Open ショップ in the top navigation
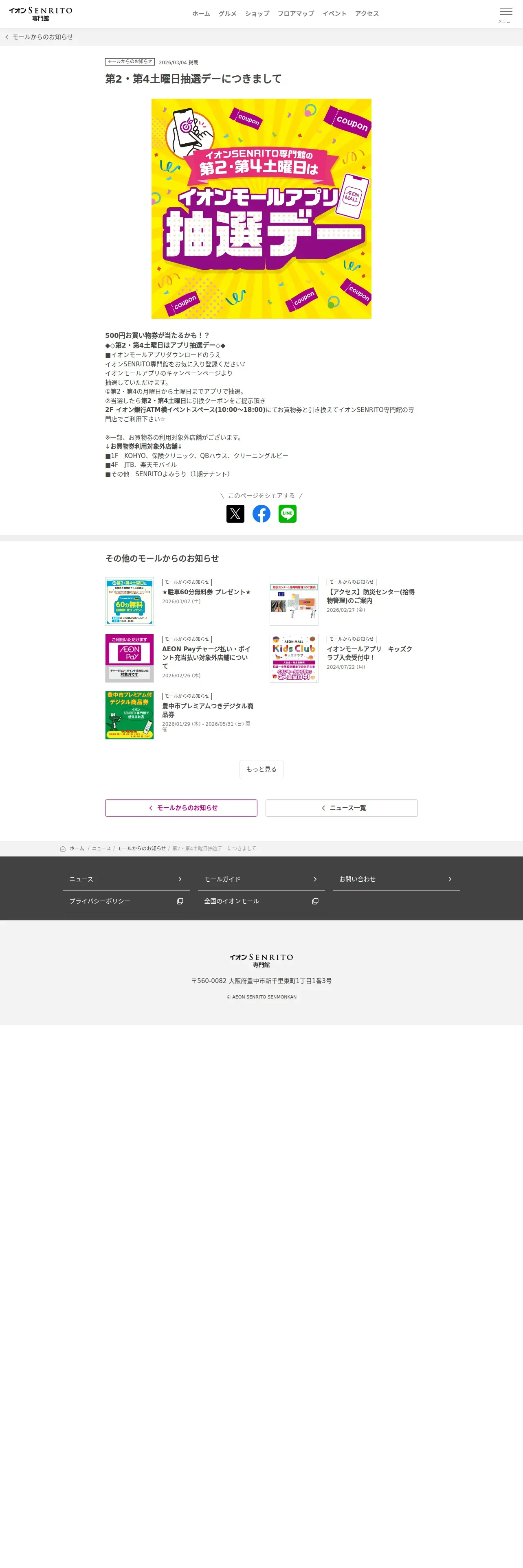The height and width of the screenshot is (1568, 523). (x=257, y=14)
